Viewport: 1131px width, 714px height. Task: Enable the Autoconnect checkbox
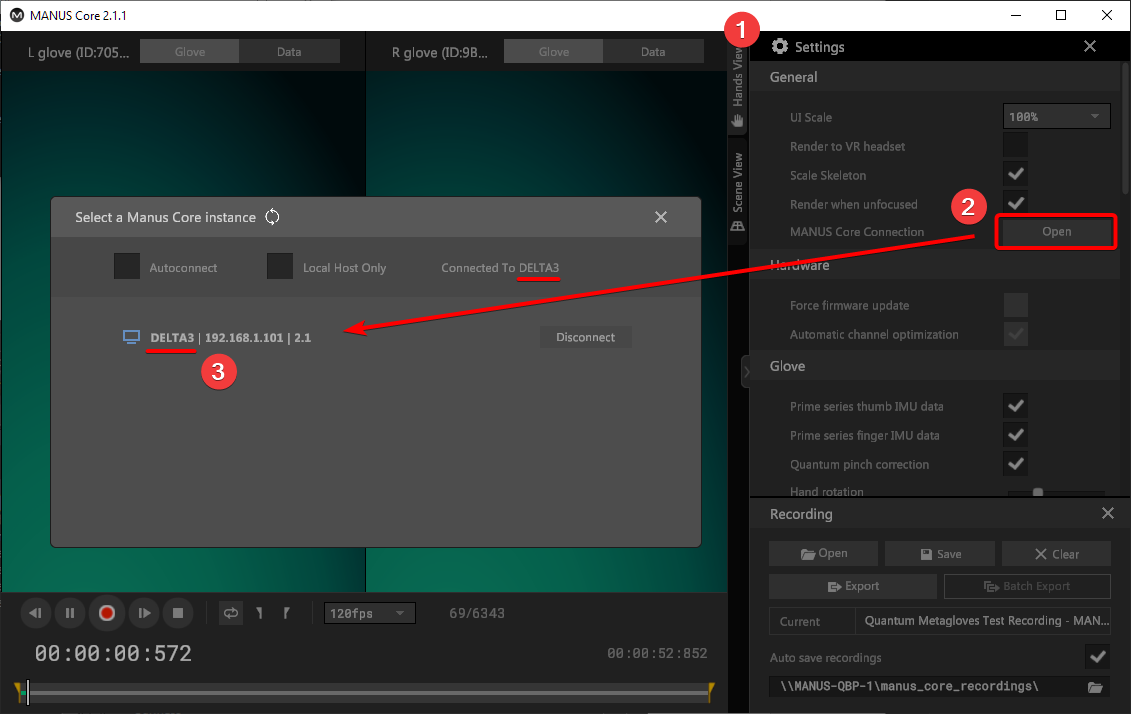pos(127,267)
